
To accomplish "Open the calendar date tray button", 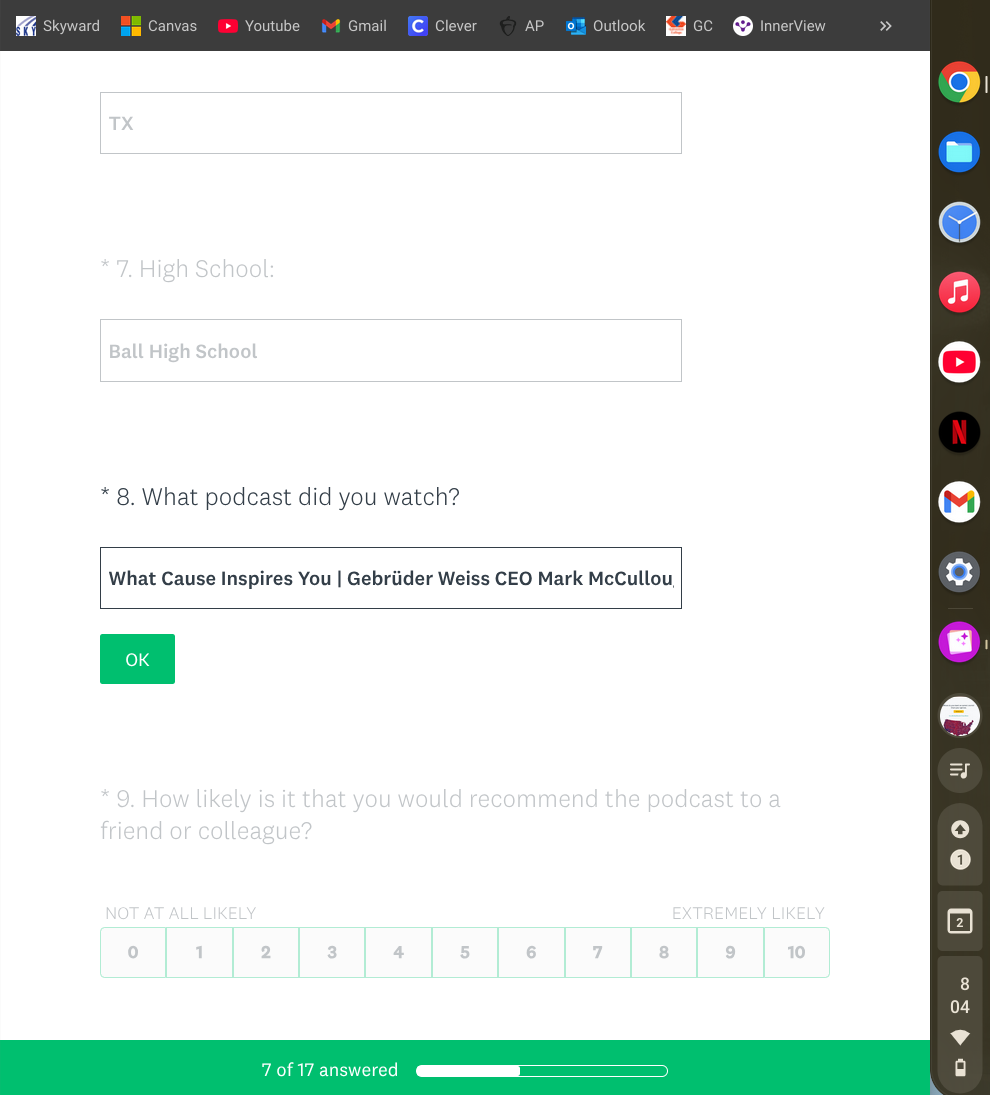I will 960,921.
